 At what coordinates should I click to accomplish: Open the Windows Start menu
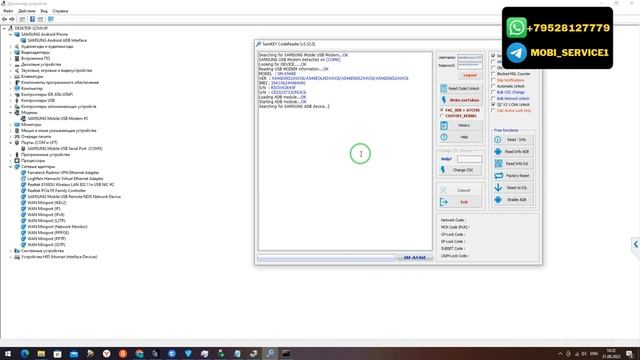8,354
